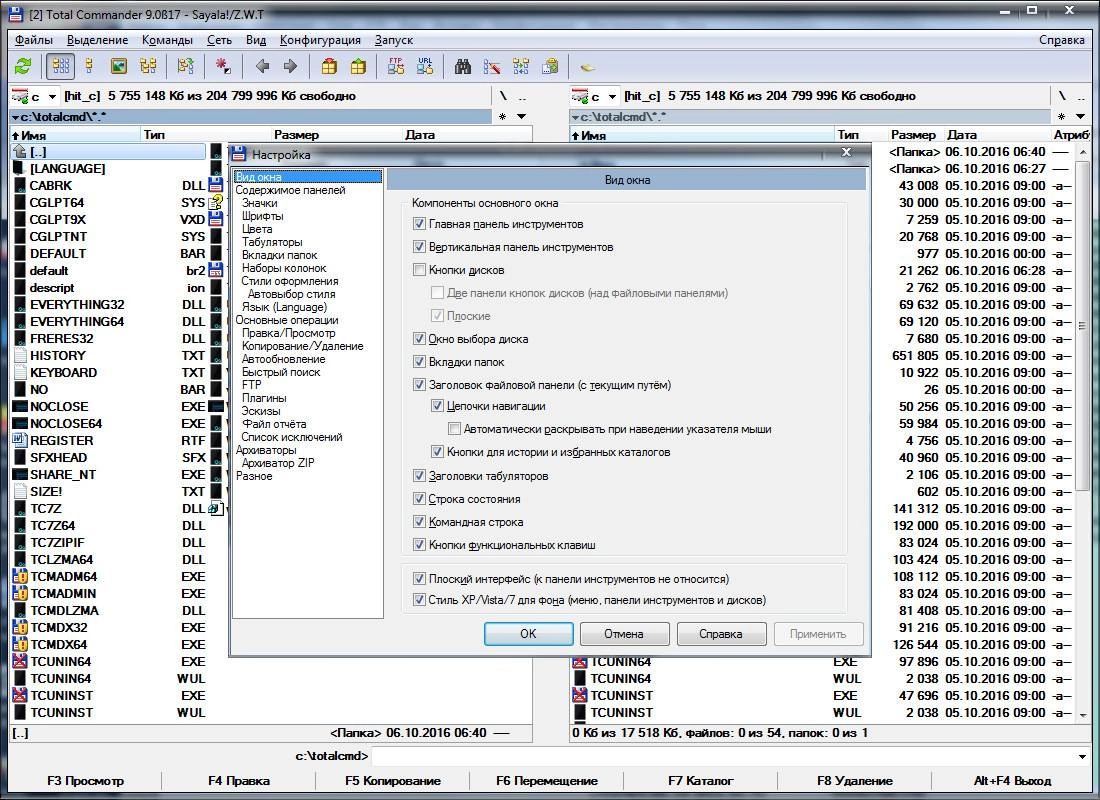Viewport: 1100px width, 800px height.
Task: Open right panel directory history arrow
Action: click(x=1081, y=116)
